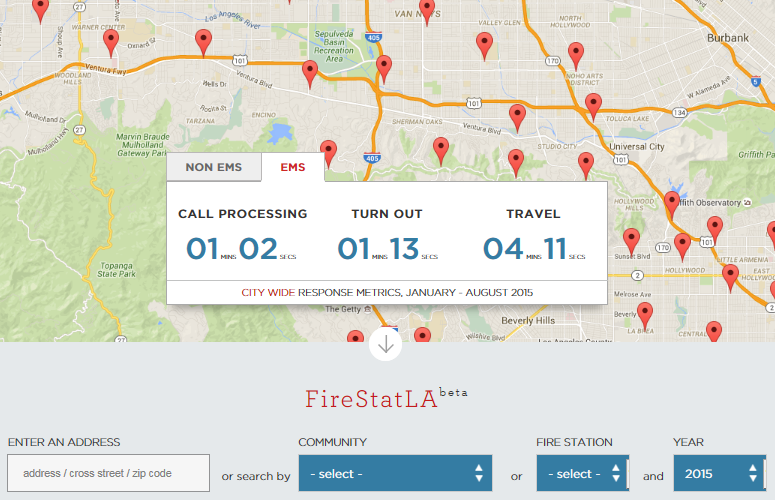
Task: Click the Beverly Hills map label
Action: (528, 321)
